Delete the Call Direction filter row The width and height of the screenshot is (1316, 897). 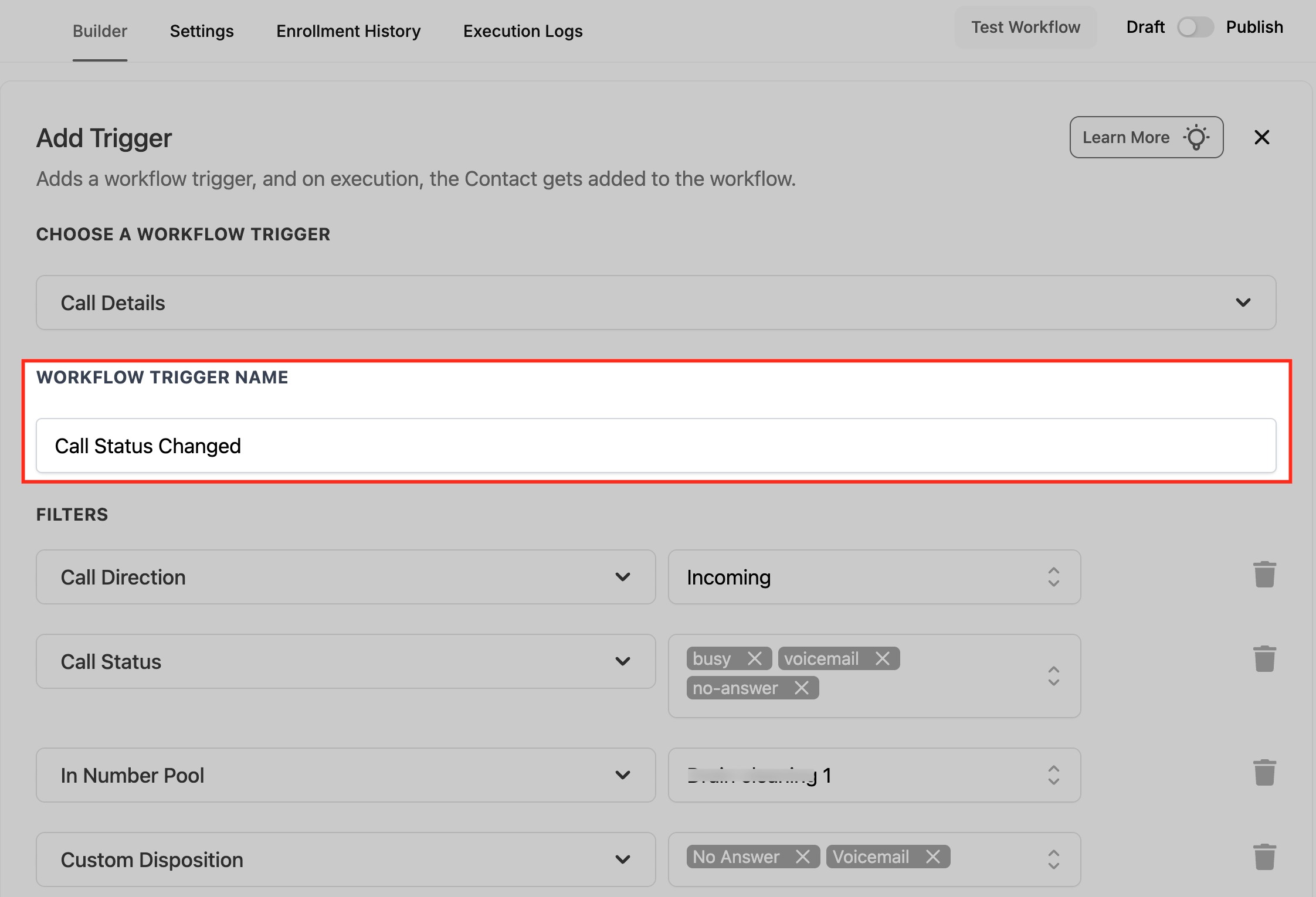[x=1264, y=575]
